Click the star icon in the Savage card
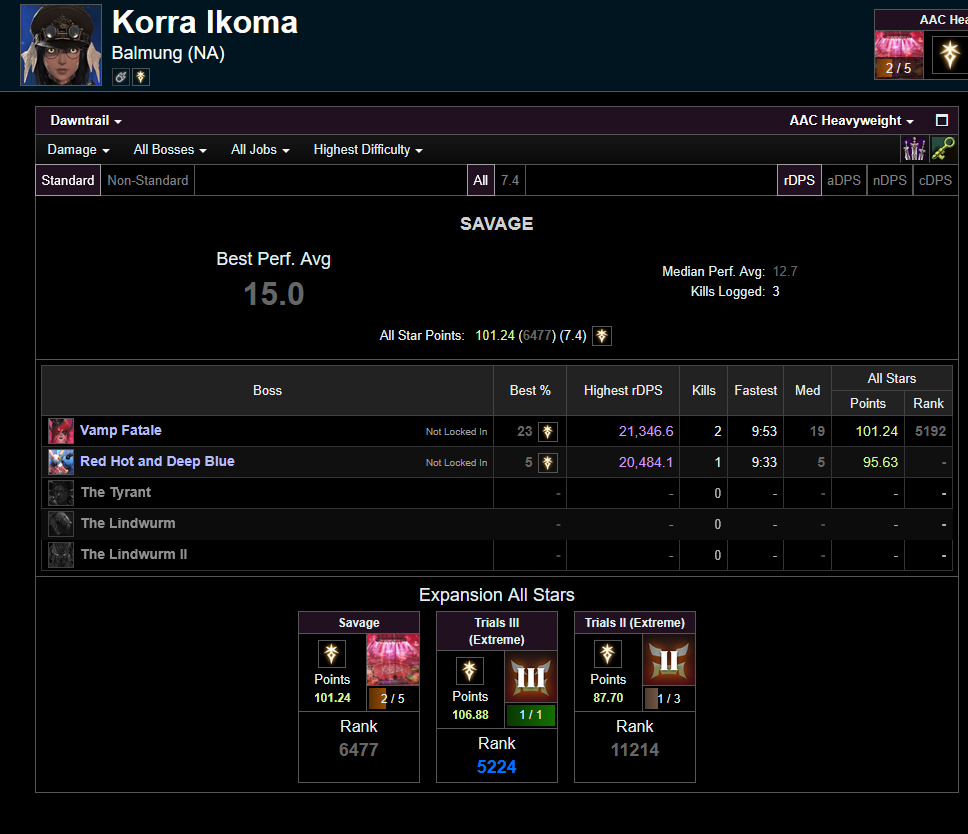The width and height of the screenshot is (968, 834). click(332, 654)
